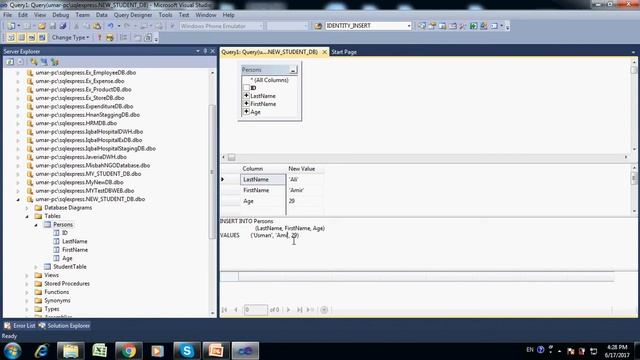Click the New Project toolbar icon
Image resolution: width=640 pixels, height=360 pixels.
[x=11, y=26]
